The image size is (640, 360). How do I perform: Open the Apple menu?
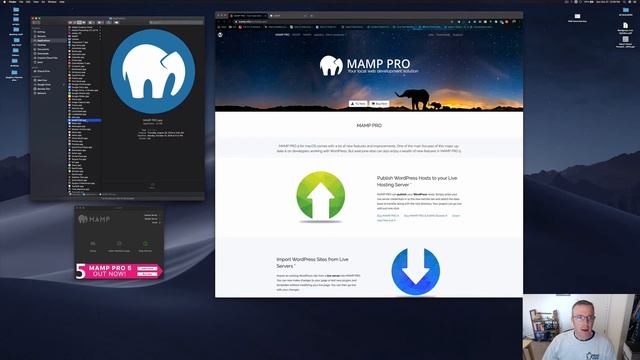pos(4,2)
